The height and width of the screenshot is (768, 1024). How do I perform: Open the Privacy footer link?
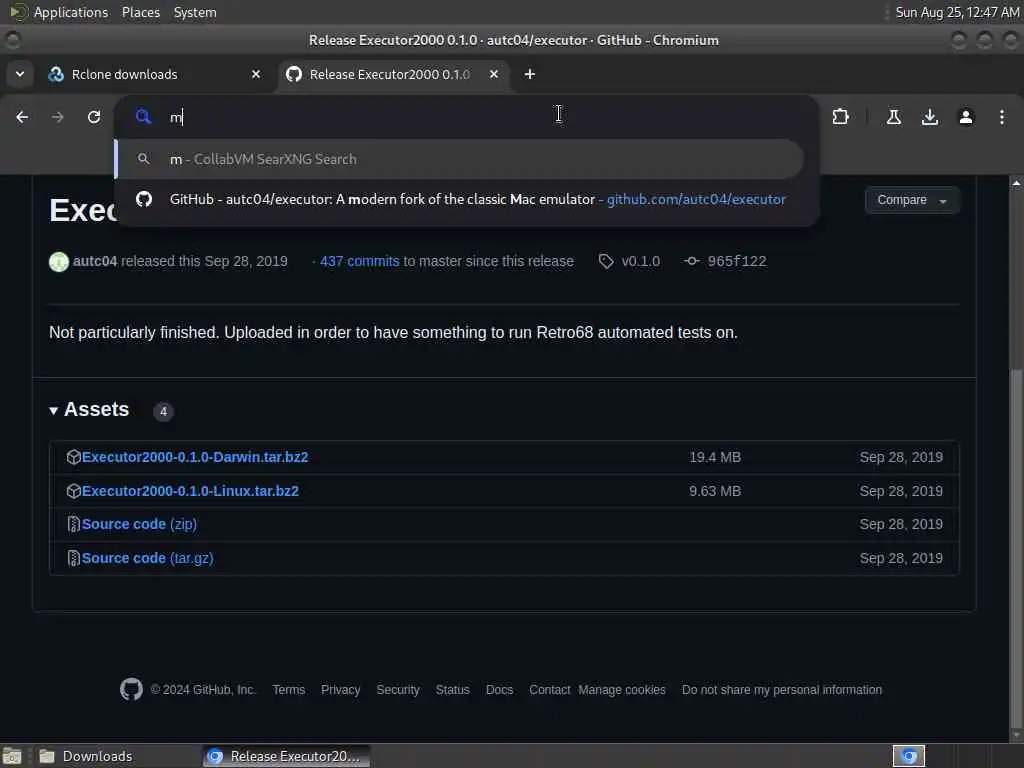pos(340,690)
